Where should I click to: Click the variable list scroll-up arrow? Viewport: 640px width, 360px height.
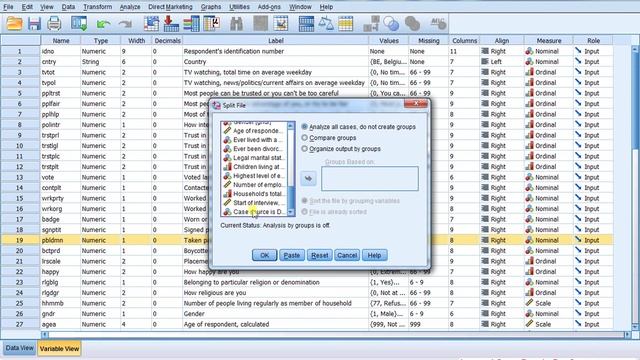click(x=291, y=126)
